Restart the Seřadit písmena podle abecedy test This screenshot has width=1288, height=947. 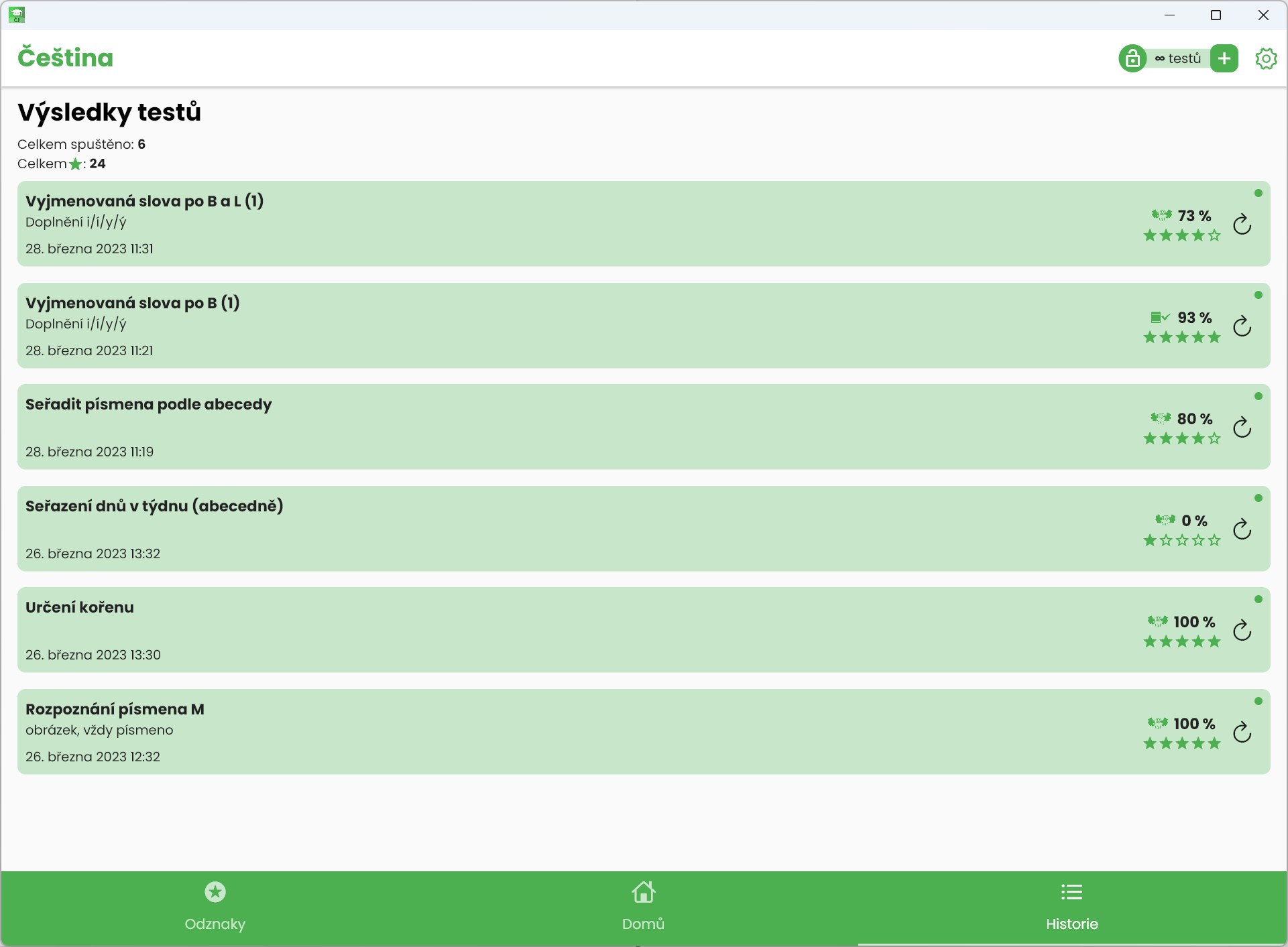1242,428
